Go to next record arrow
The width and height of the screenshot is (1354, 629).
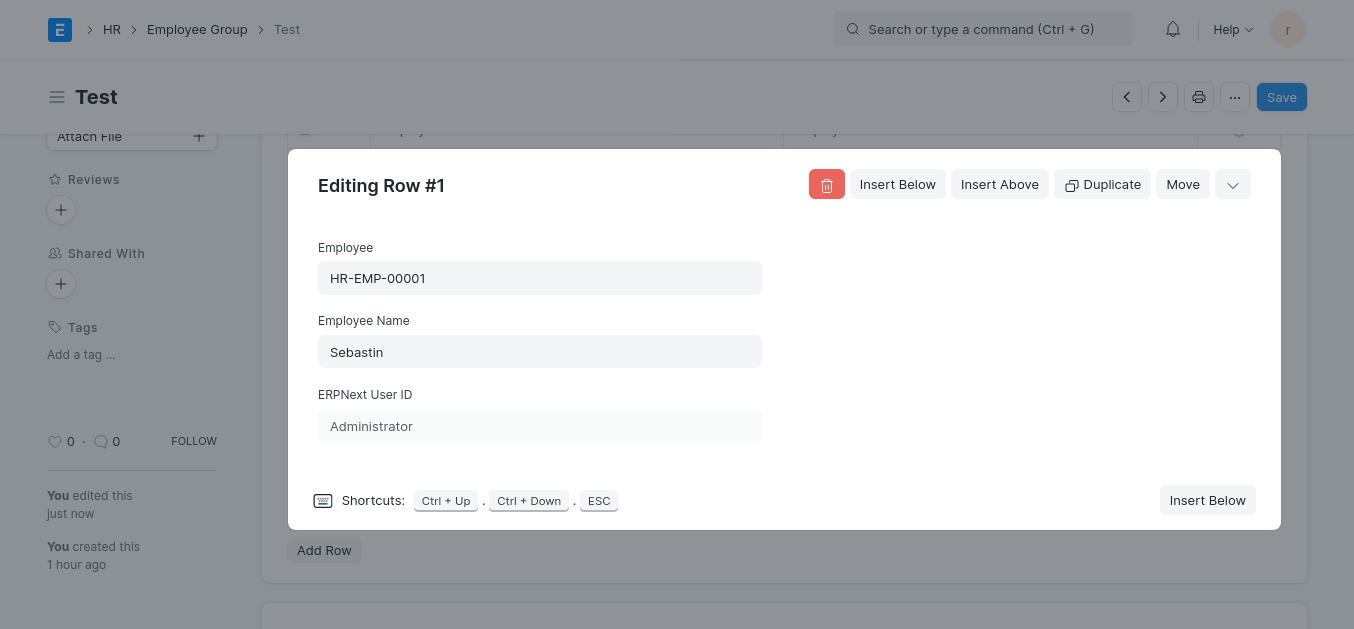1162,97
